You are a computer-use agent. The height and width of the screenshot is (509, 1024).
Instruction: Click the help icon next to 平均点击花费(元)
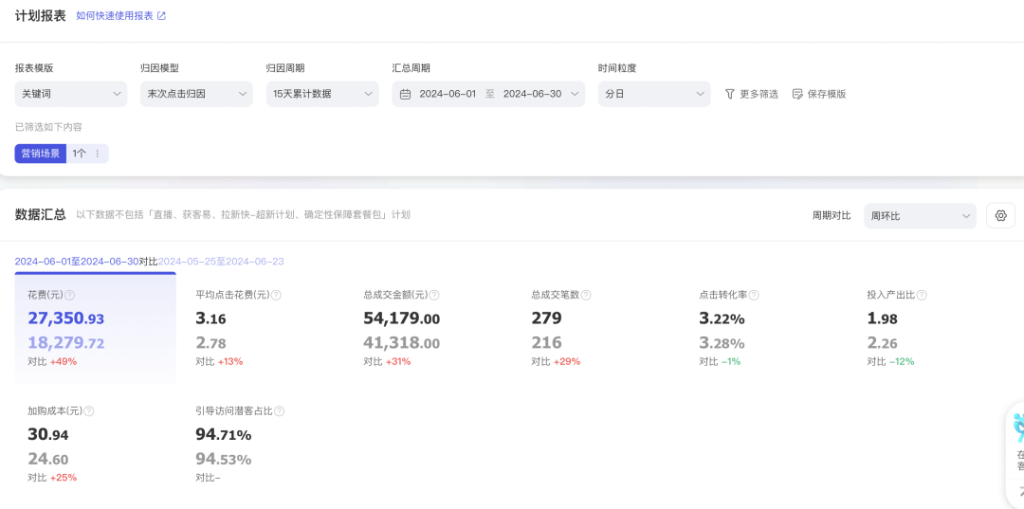pyautogui.click(x=276, y=295)
